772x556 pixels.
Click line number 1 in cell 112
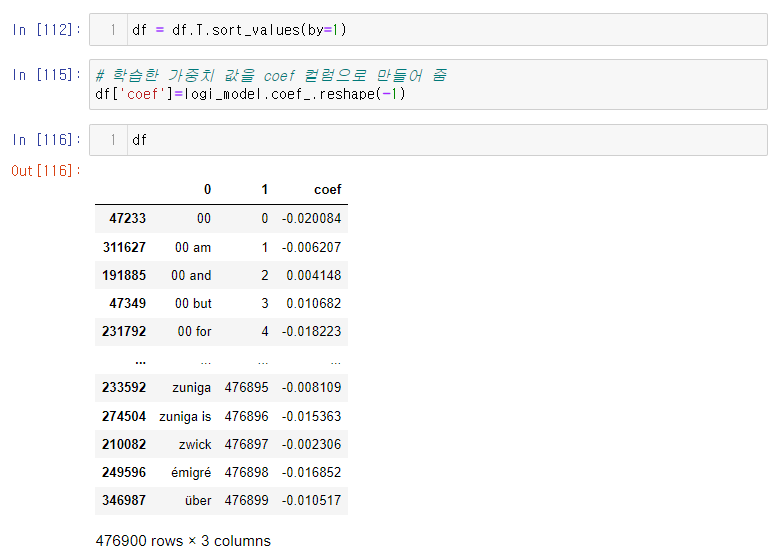113,30
